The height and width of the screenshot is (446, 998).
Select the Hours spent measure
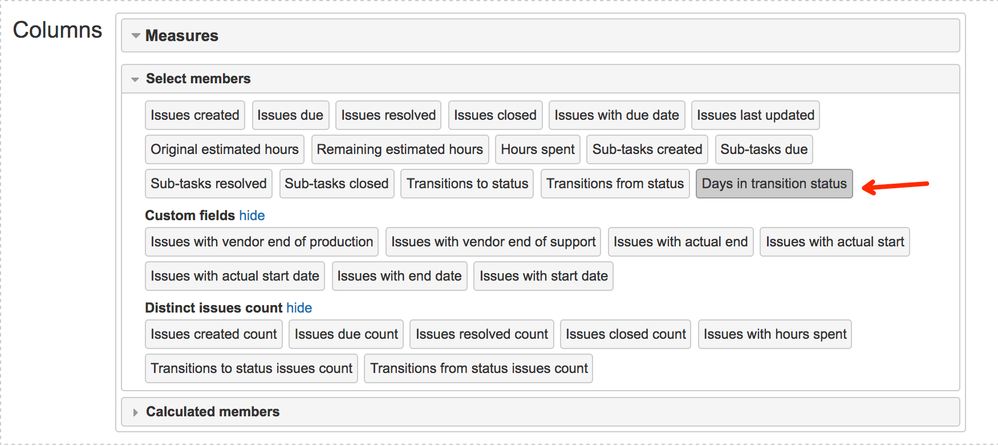538,150
